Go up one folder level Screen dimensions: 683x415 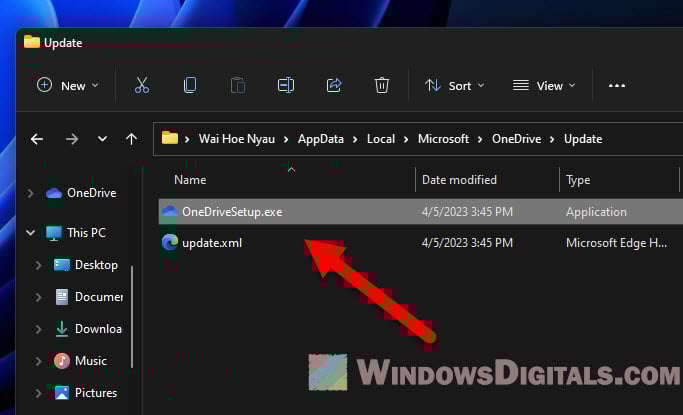131,139
